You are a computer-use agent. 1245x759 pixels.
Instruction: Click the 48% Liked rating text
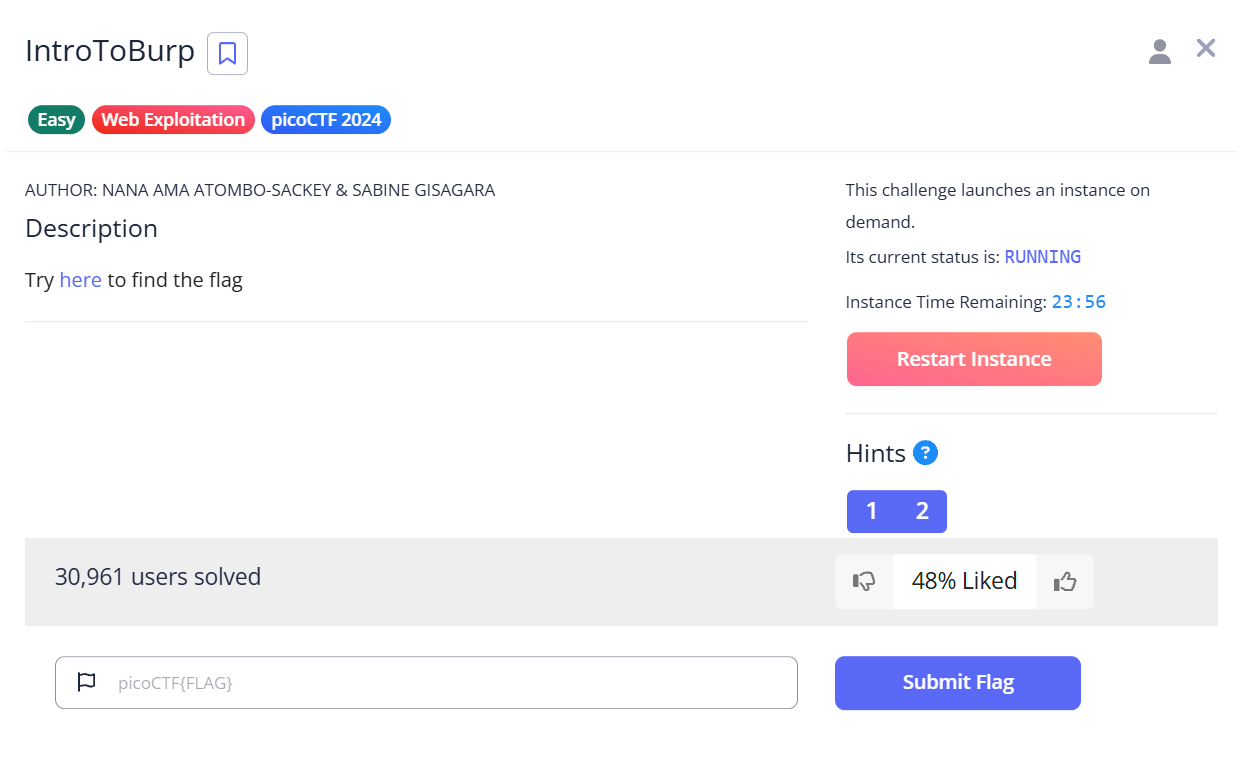tap(964, 581)
